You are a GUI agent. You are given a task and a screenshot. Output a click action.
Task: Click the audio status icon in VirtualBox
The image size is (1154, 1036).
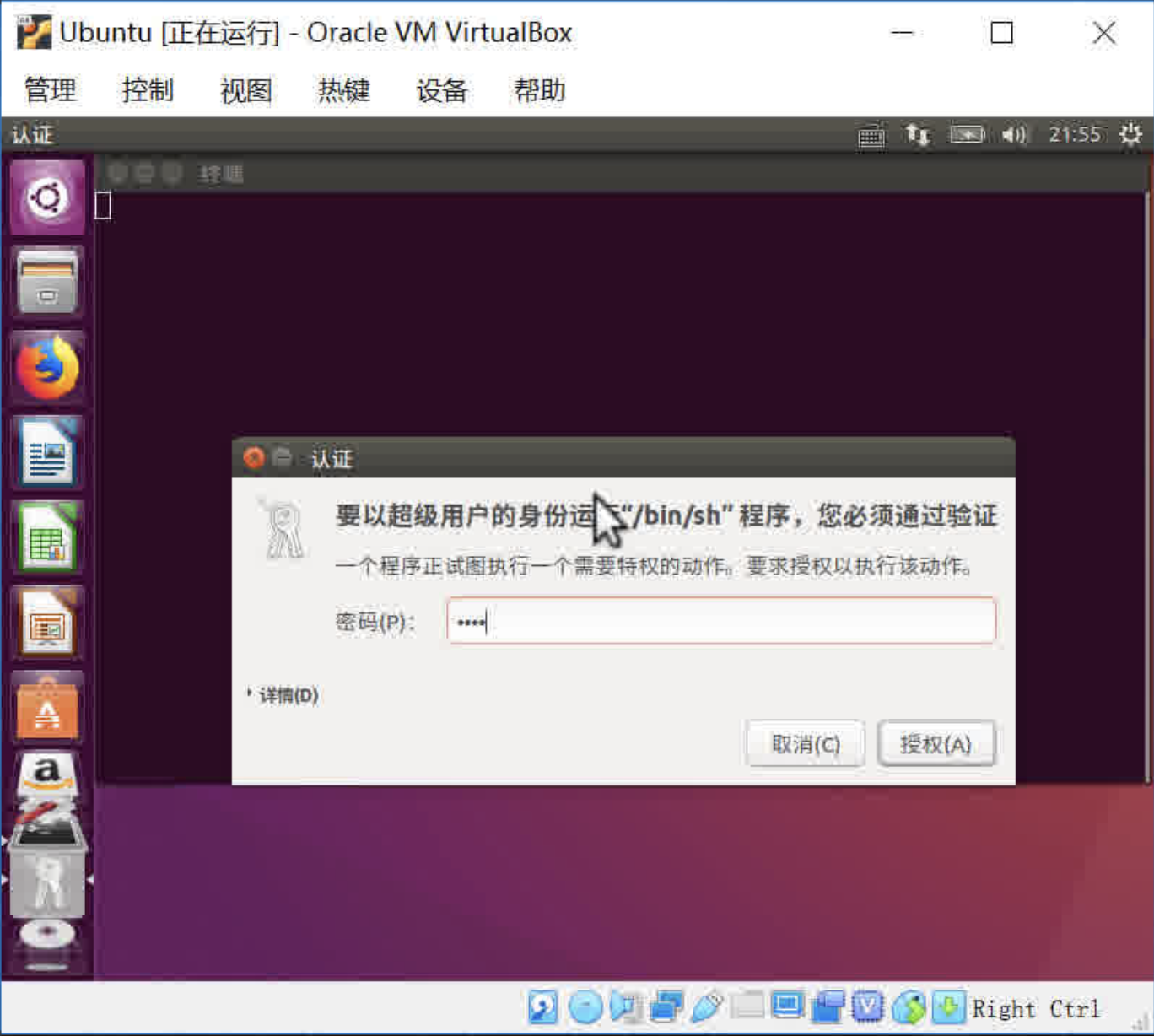point(625,1006)
